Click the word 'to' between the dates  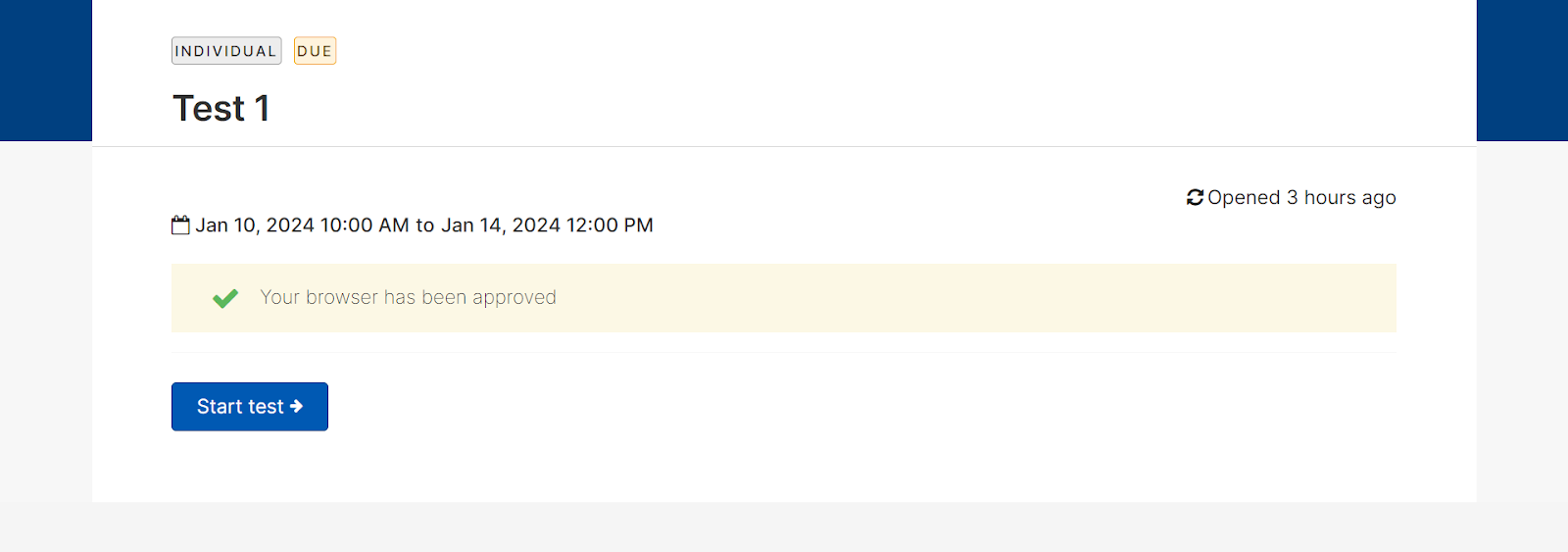[425, 226]
